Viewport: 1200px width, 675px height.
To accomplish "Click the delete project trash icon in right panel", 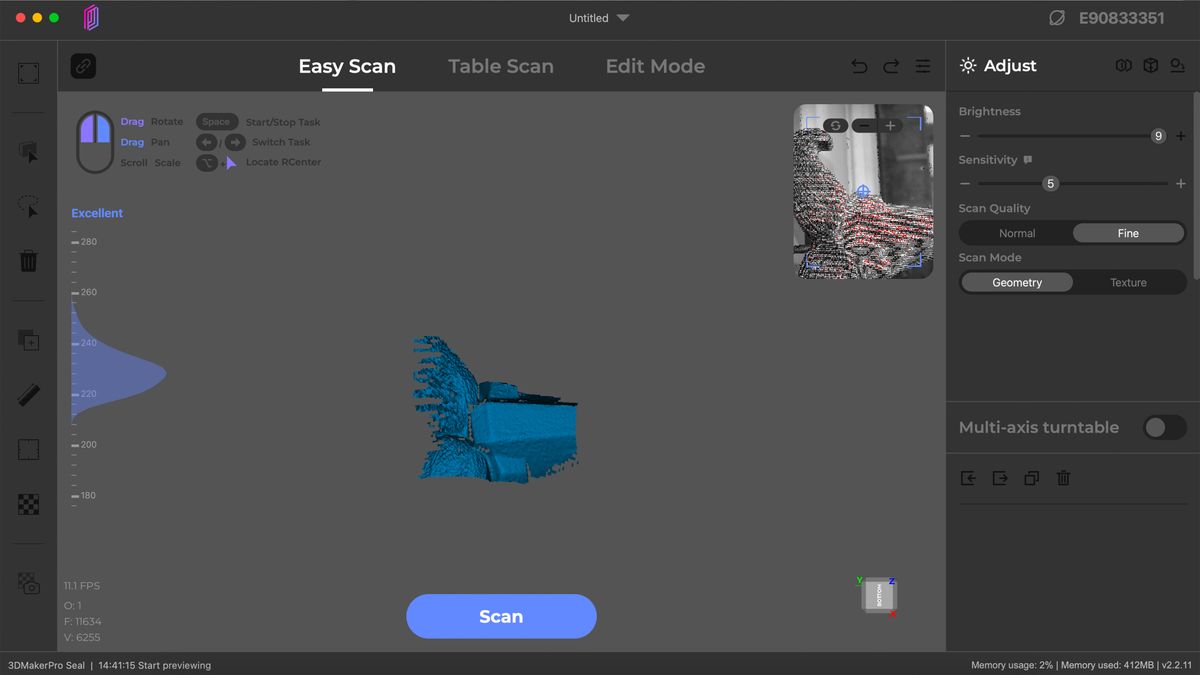I will pyautogui.click(x=1063, y=478).
